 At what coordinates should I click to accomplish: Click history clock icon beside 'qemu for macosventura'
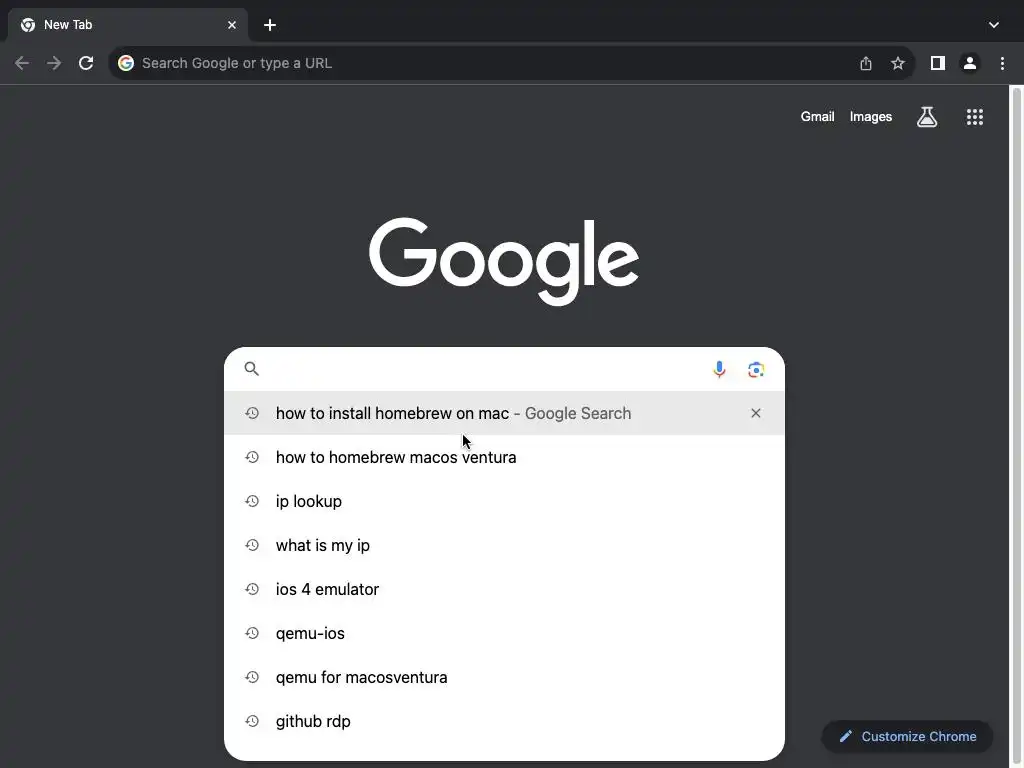click(x=252, y=677)
